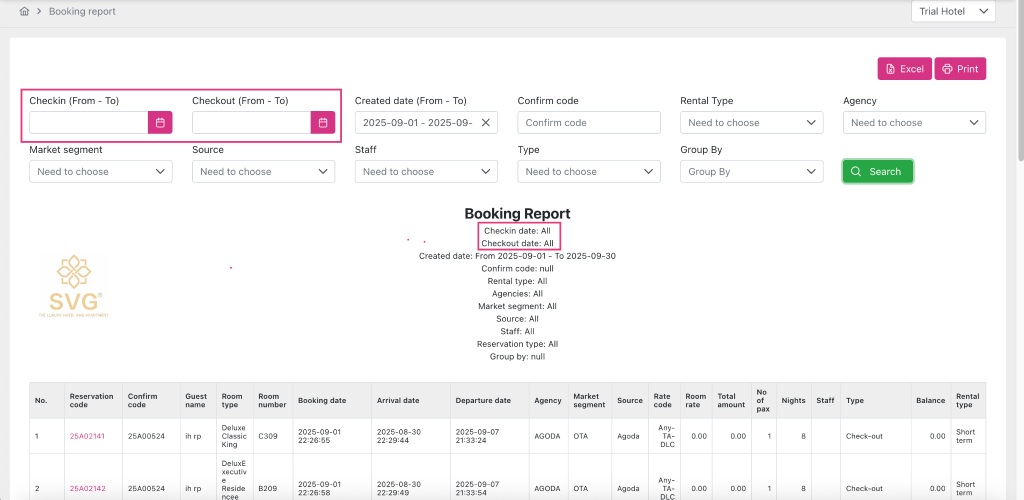Type in the Confirm code field

[x=588, y=122]
